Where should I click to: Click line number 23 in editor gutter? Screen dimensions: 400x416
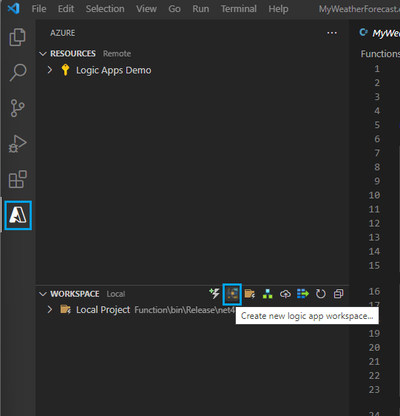click(374, 389)
